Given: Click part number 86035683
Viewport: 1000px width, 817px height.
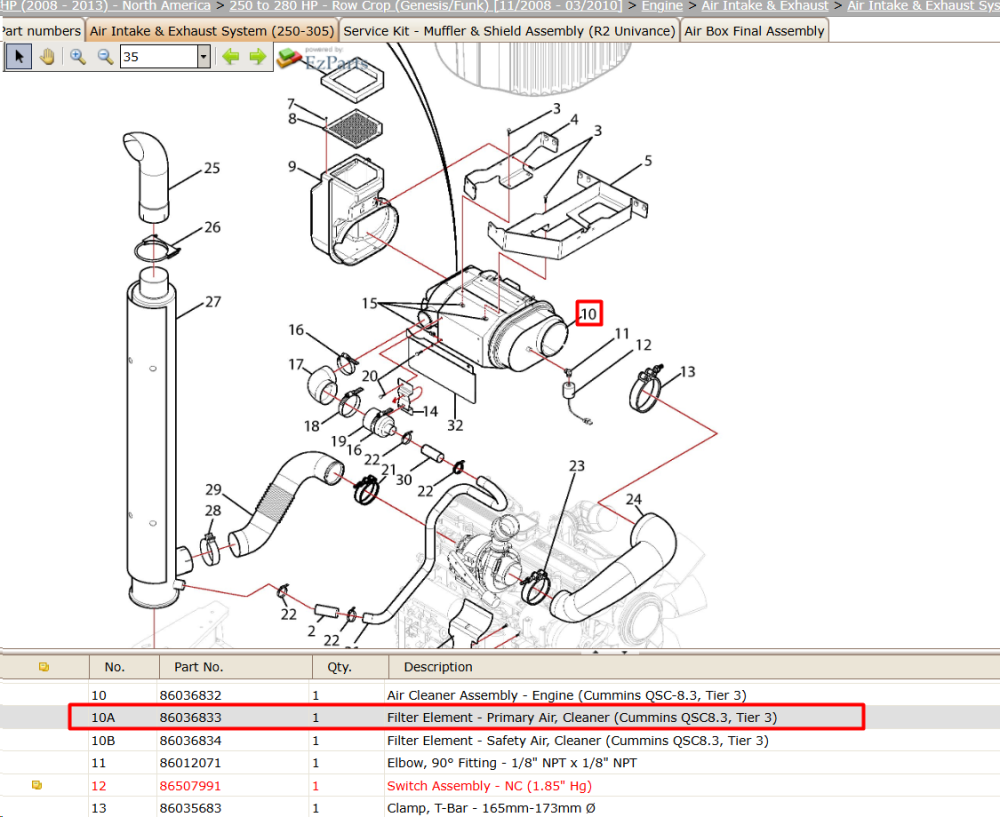Looking at the screenshot, I should pos(191,808).
